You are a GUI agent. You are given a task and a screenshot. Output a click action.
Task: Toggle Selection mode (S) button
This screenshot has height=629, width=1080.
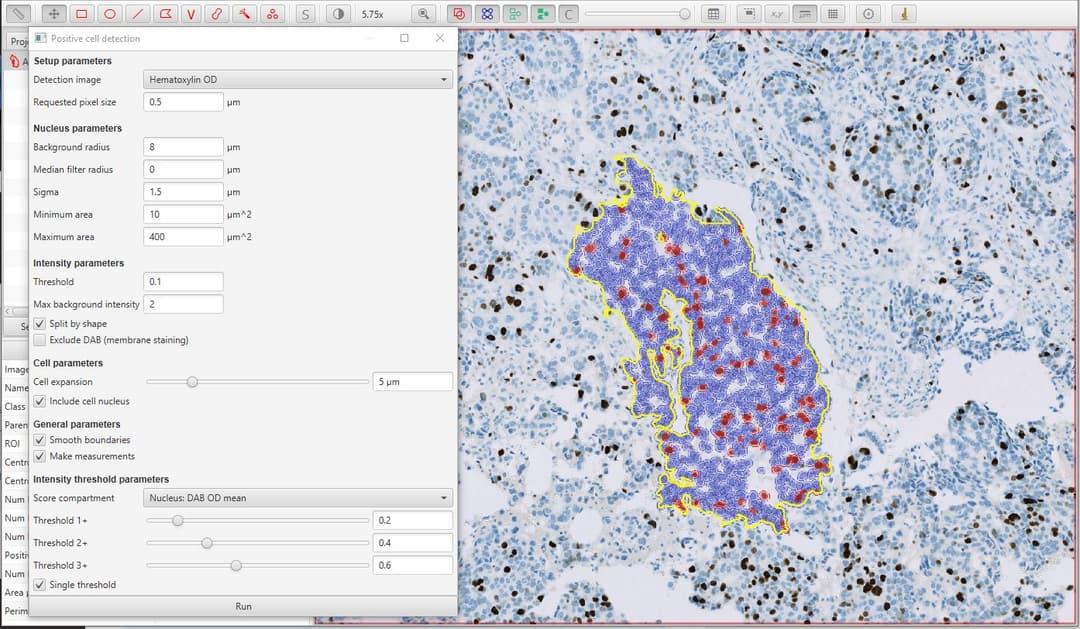[305, 13]
